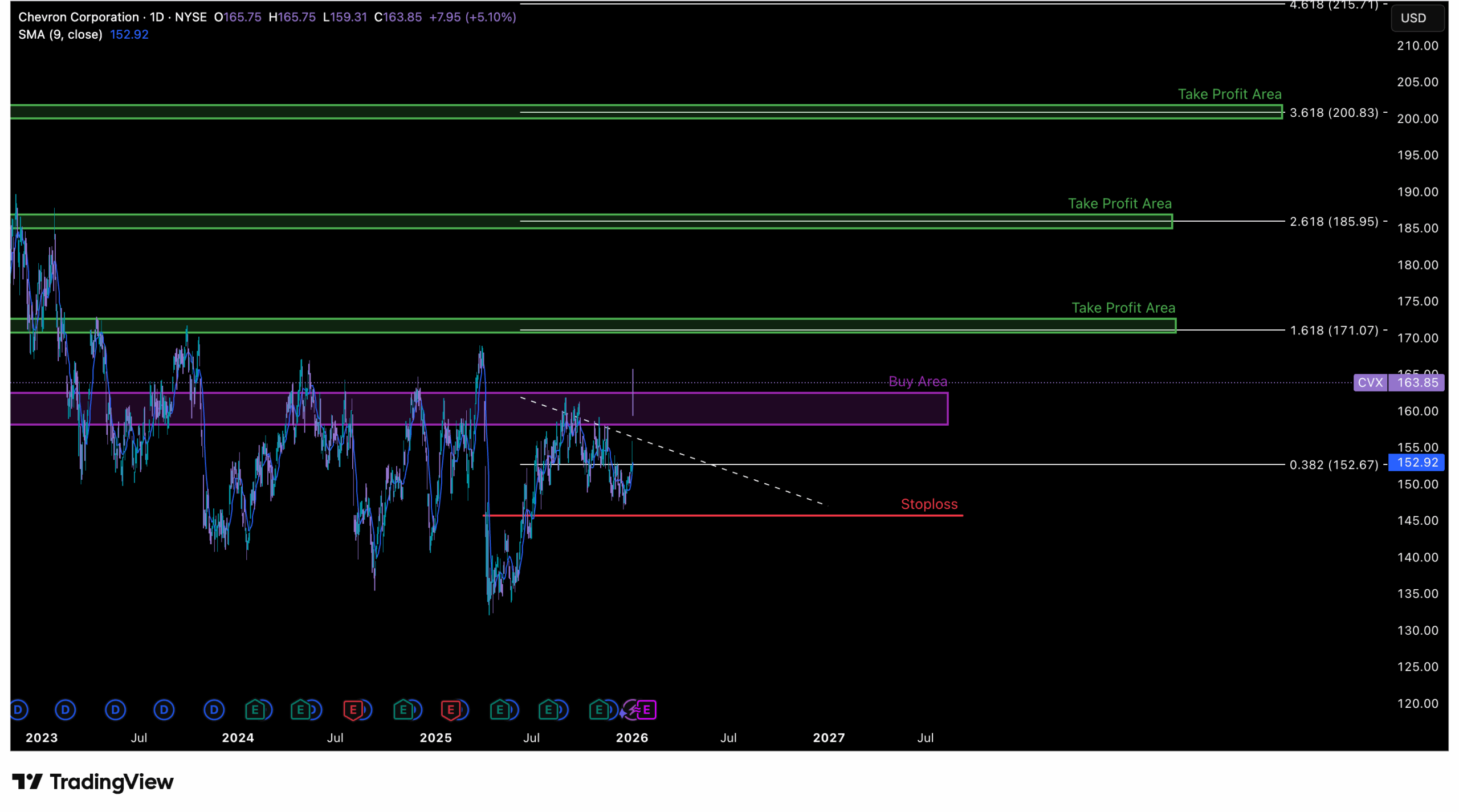Click the blue 152.92 SMA price tag
Screen dimensions: 1459x812
click(x=1417, y=463)
